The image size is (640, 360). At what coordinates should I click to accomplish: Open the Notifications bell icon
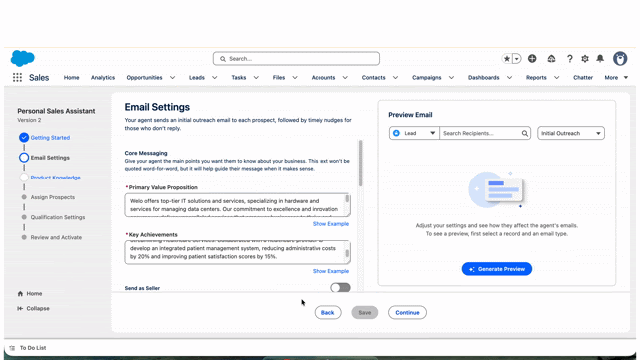[600, 59]
